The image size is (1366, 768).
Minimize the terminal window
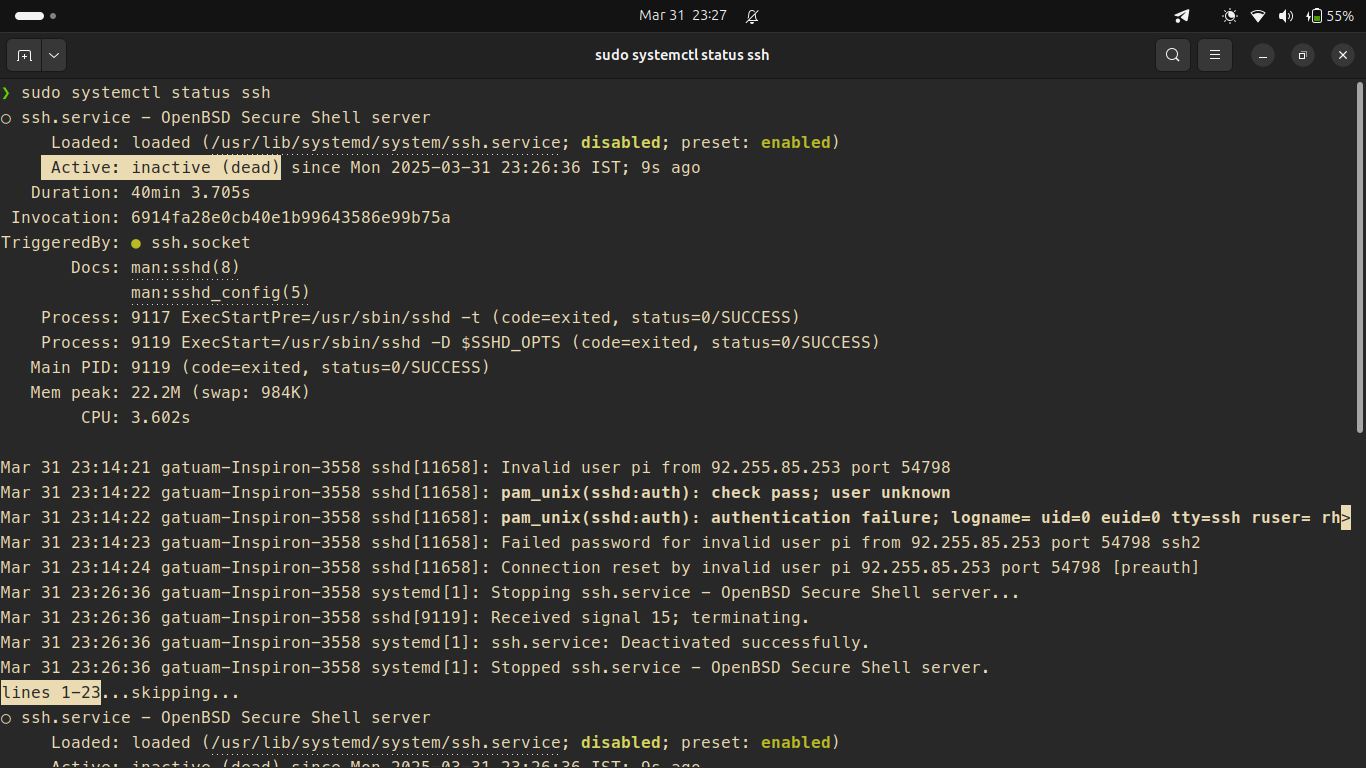pyautogui.click(x=1263, y=56)
